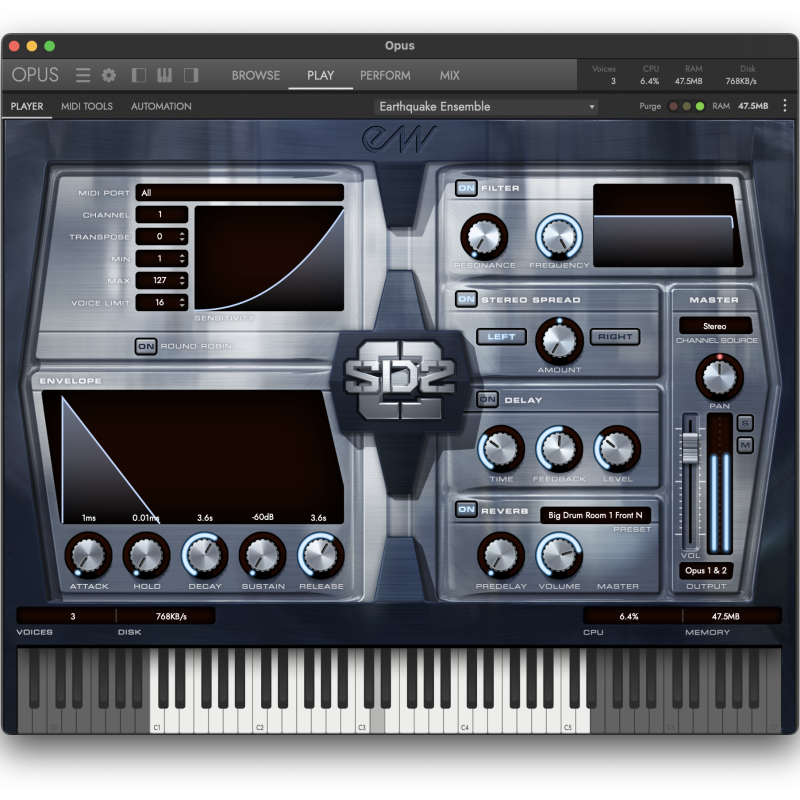This screenshot has width=800, height=800.
Task: Open the Opus 1 & 2 output dropdown
Action: [706, 571]
